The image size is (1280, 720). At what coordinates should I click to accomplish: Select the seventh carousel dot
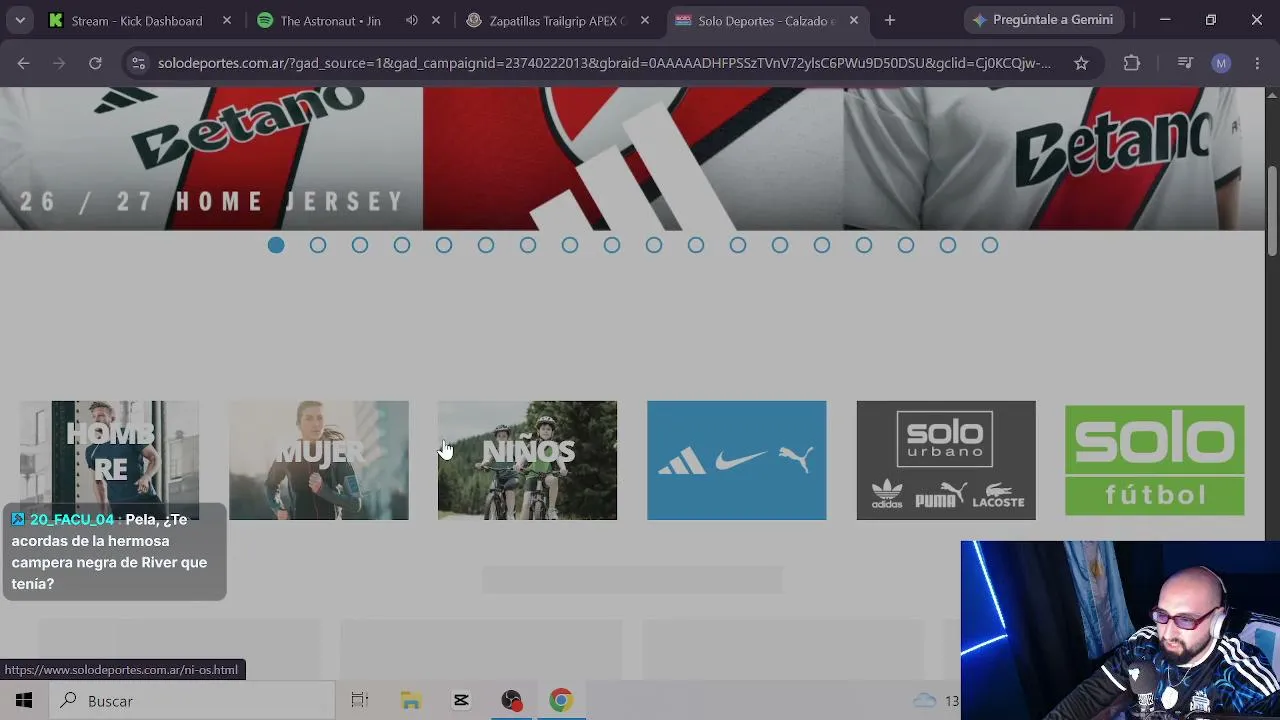[528, 245]
